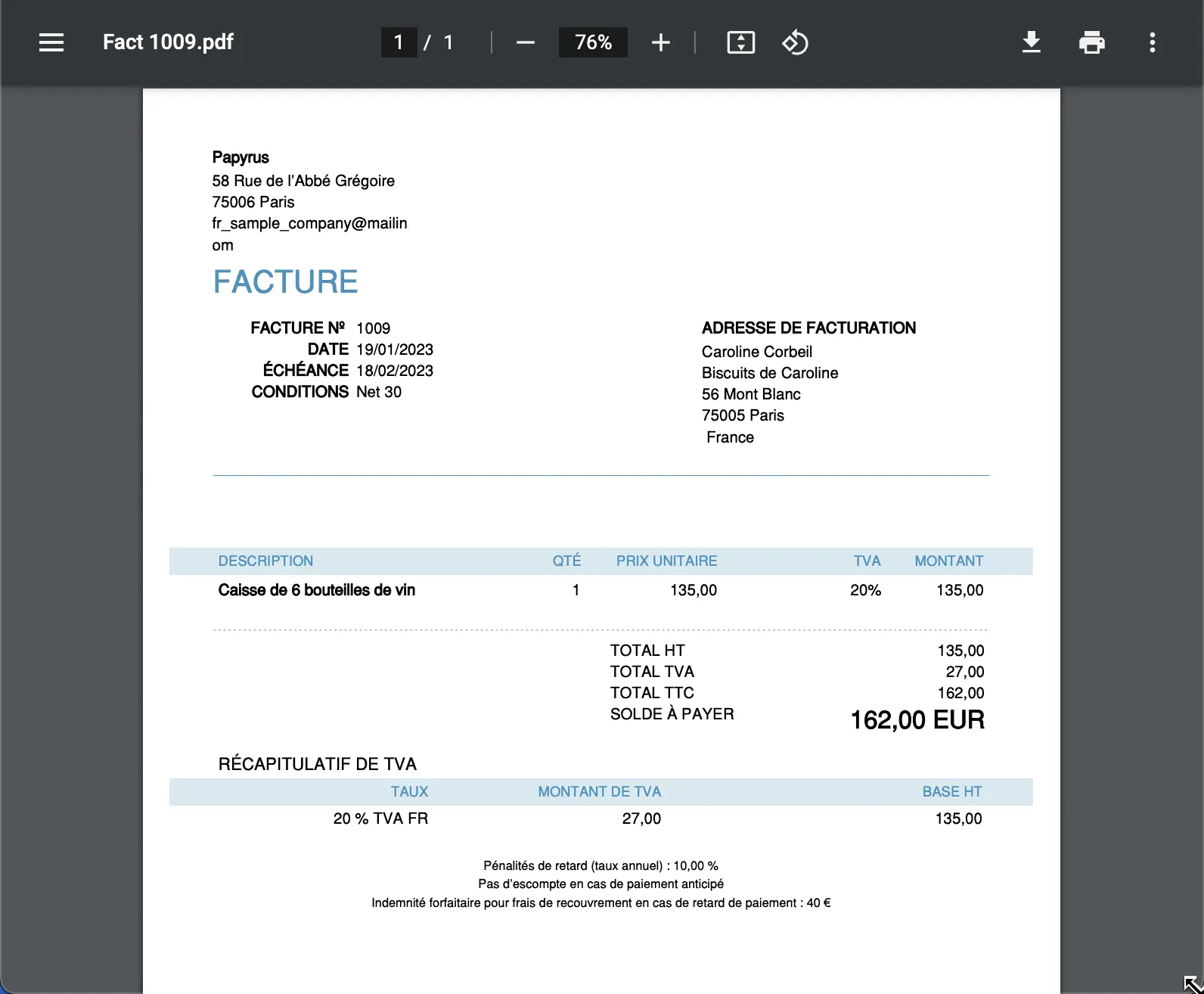
Task: Click the zoom in plus button
Action: (661, 42)
